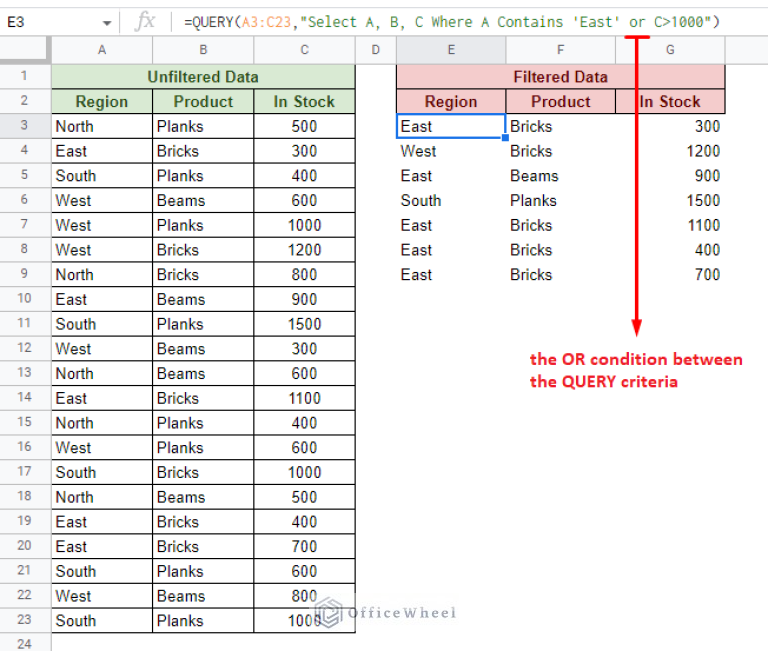This screenshot has width=768, height=651.
Task: Click the Filtered Data title cell
Action: tap(560, 77)
